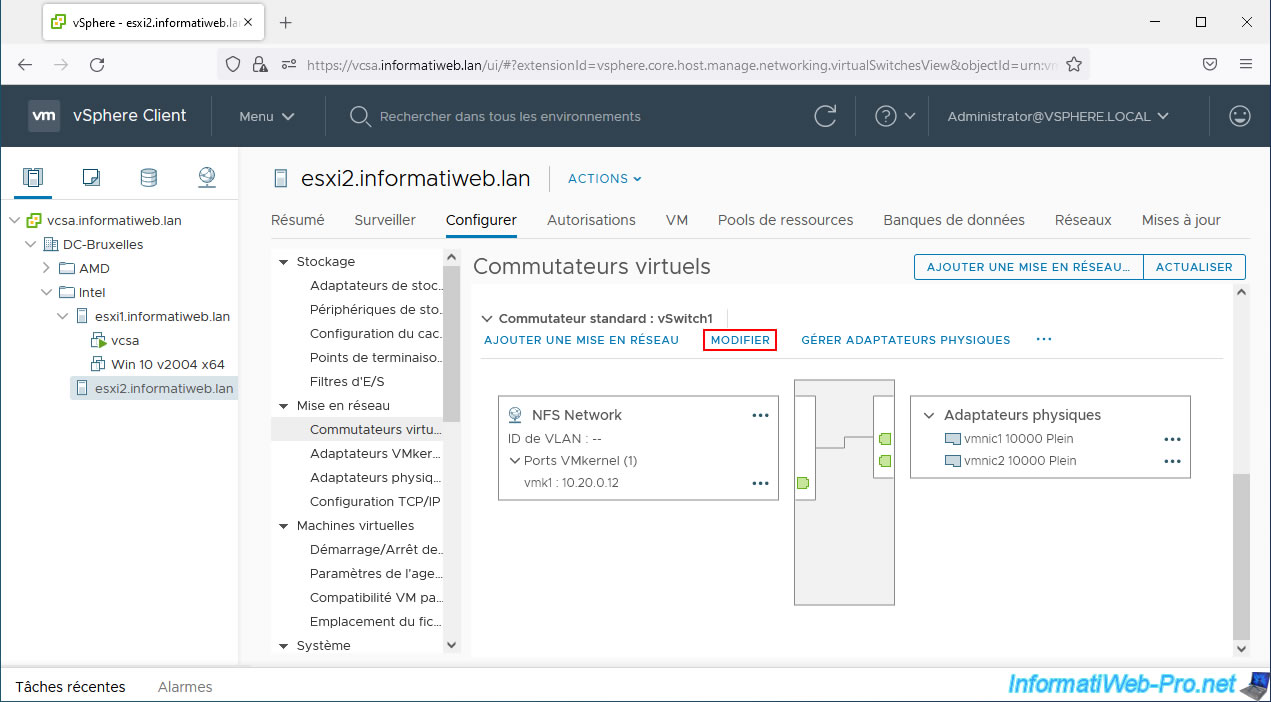Viewport: 1271px width, 702px height.
Task: Open the ACTIONS dropdown for esxi2
Action: [x=605, y=179]
